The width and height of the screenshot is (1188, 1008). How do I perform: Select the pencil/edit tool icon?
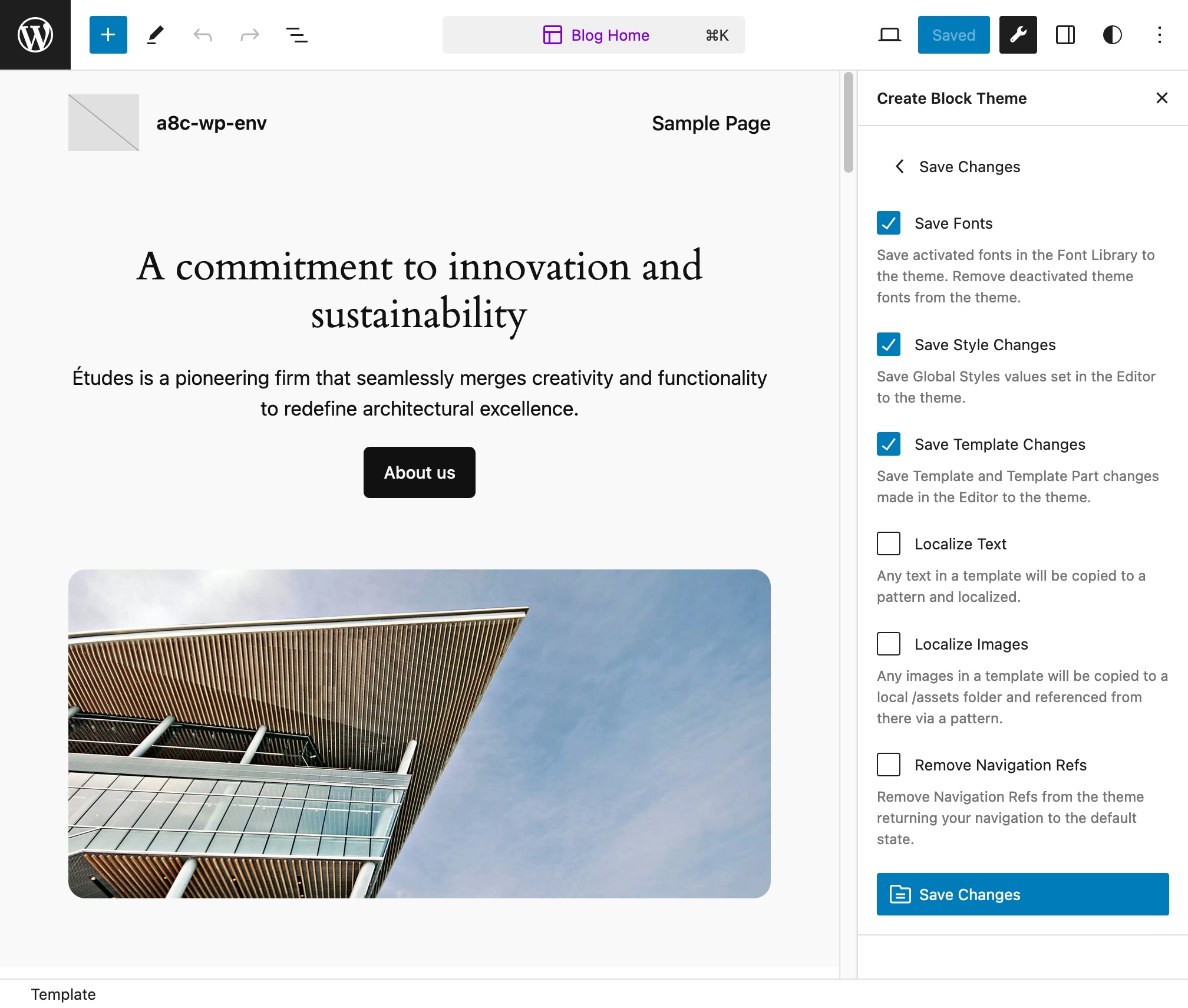[x=155, y=34]
